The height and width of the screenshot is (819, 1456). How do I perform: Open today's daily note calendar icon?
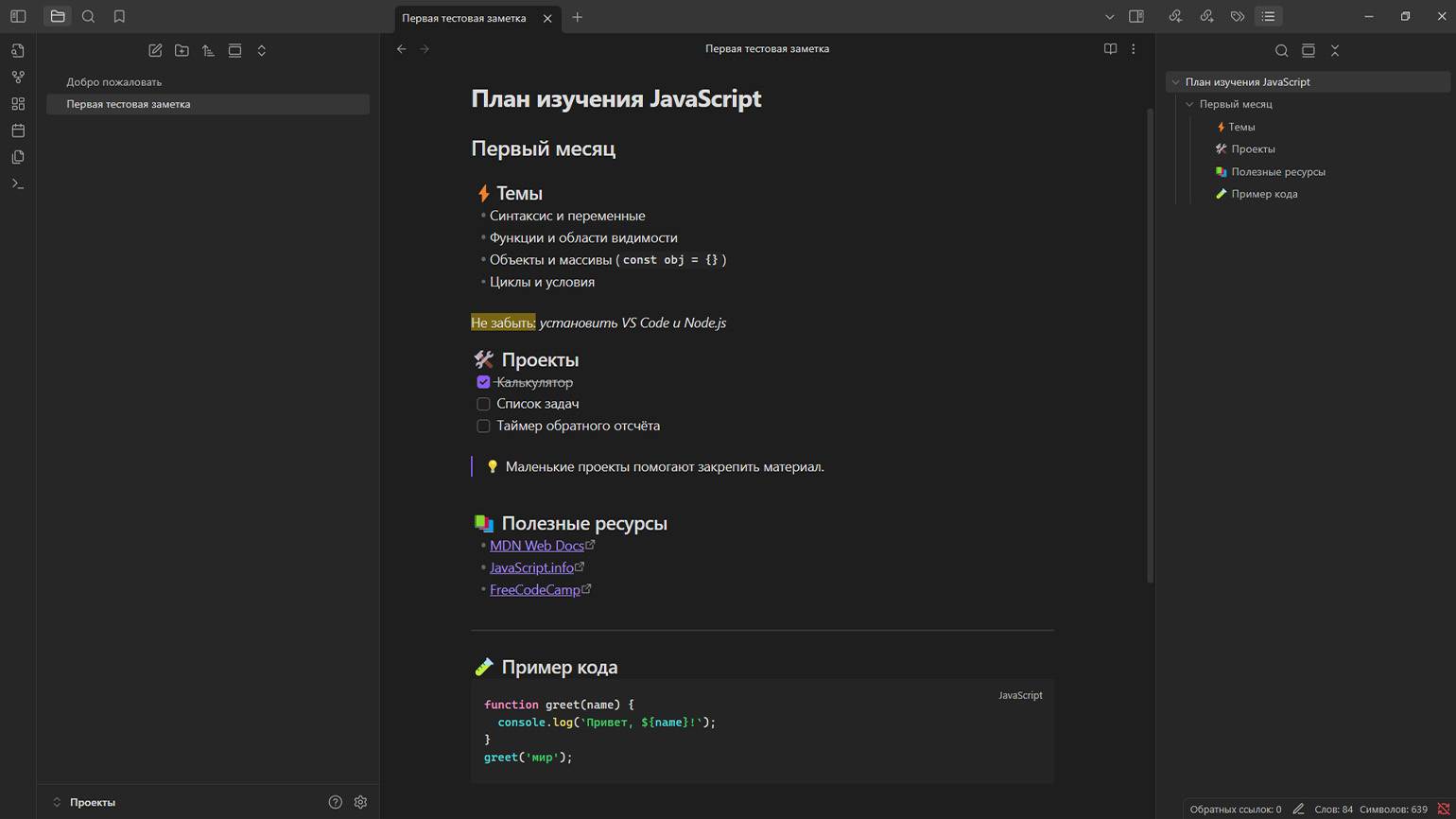pyautogui.click(x=18, y=131)
